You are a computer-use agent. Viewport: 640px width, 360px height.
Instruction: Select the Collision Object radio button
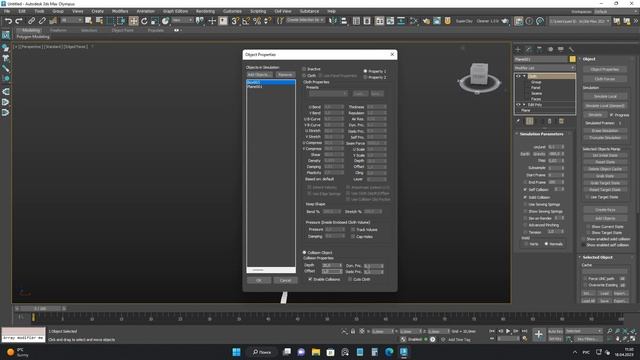coord(304,253)
